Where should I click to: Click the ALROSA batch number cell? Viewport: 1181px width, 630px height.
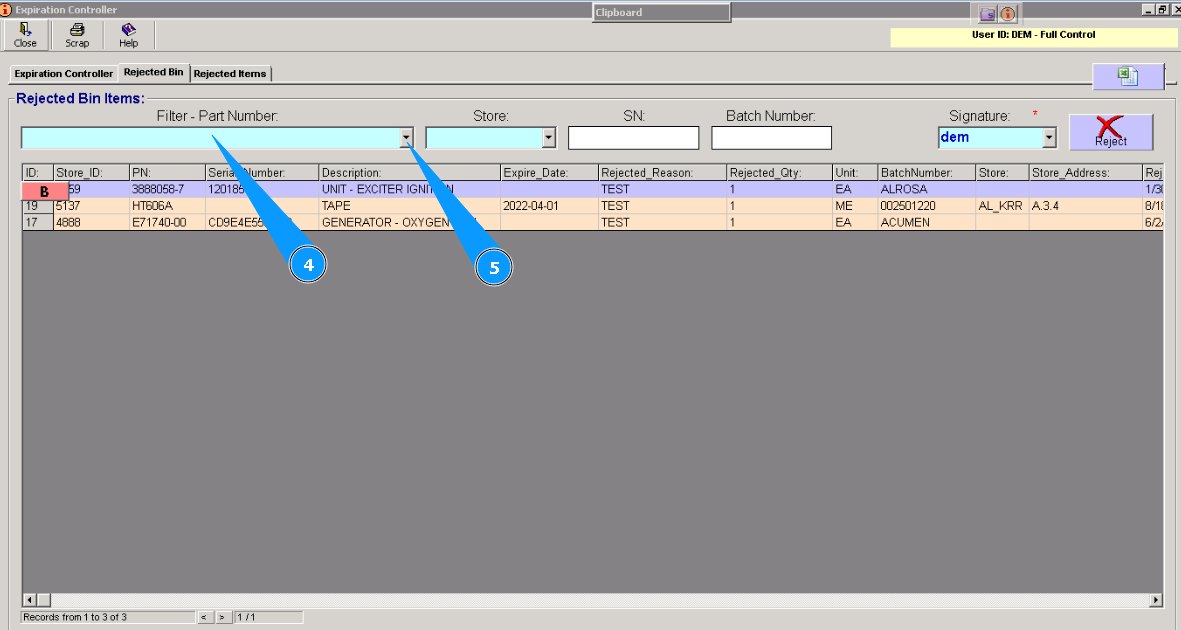927,189
